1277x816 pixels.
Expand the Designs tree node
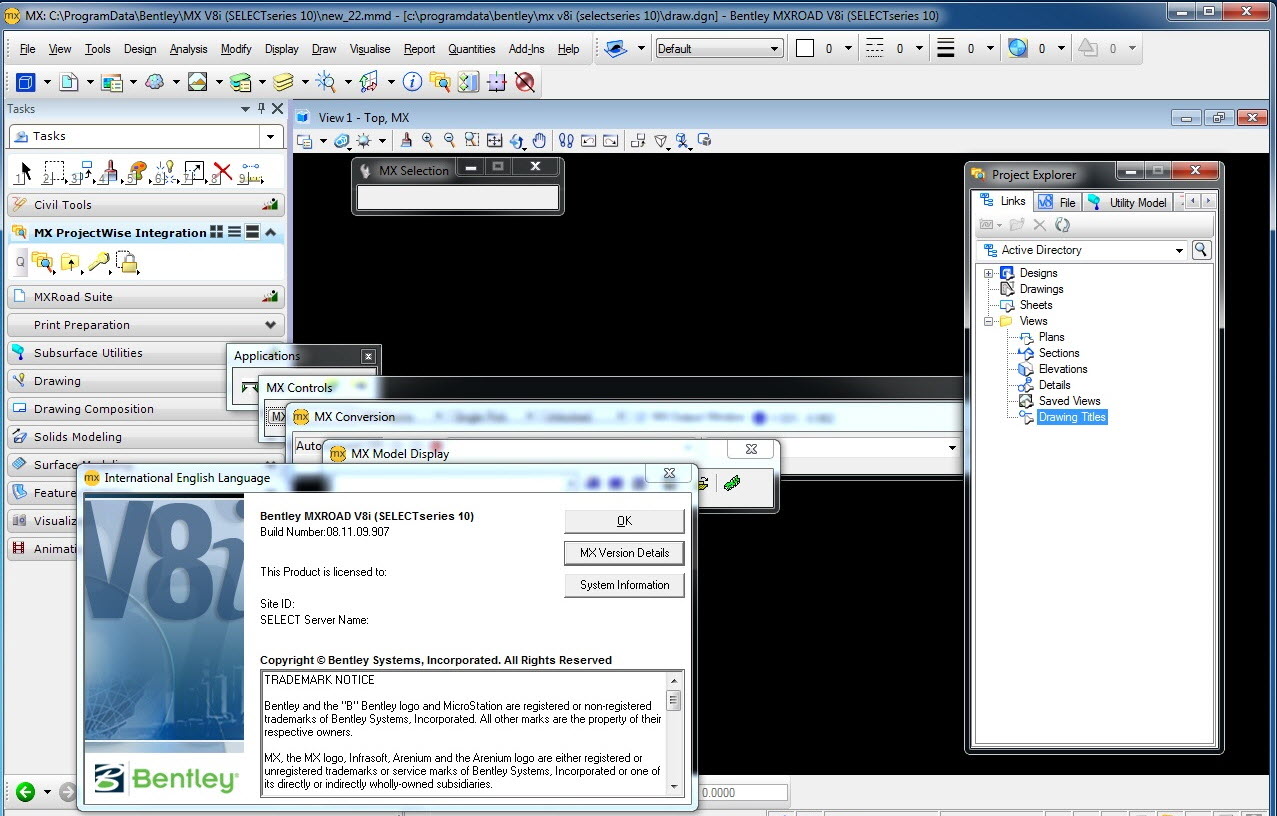click(x=988, y=273)
